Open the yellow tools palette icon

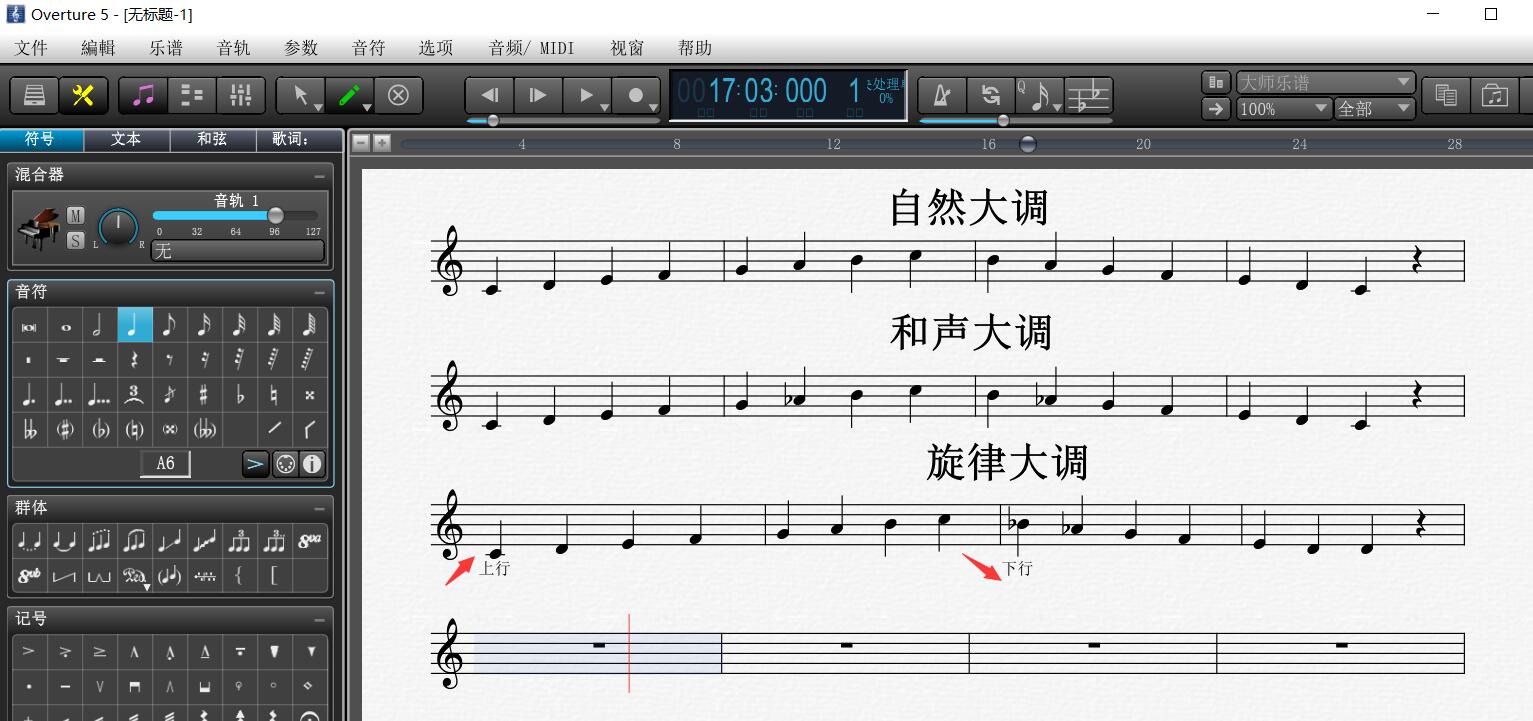[83, 95]
